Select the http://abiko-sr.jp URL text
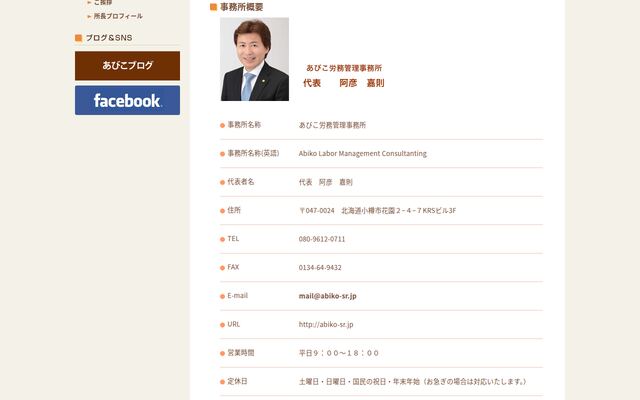 pyautogui.click(x=326, y=324)
